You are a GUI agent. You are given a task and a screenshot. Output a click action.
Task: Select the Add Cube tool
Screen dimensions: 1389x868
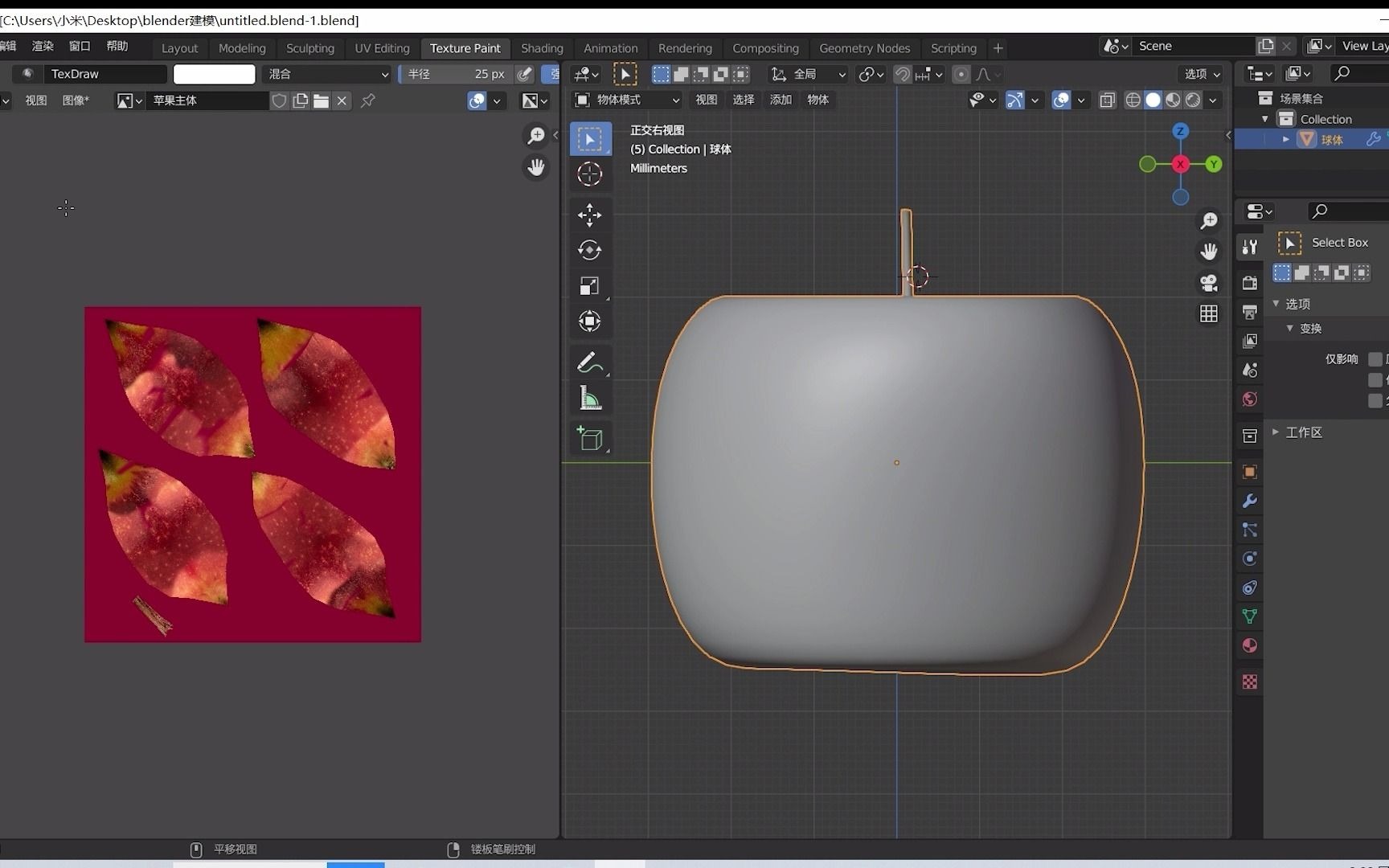pos(590,439)
